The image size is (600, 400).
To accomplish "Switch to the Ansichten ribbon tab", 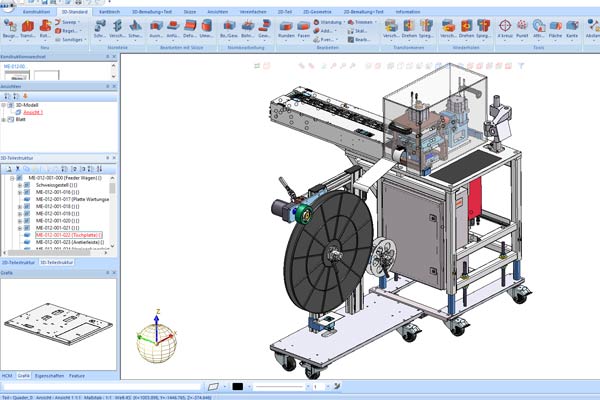I will click(x=217, y=12).
